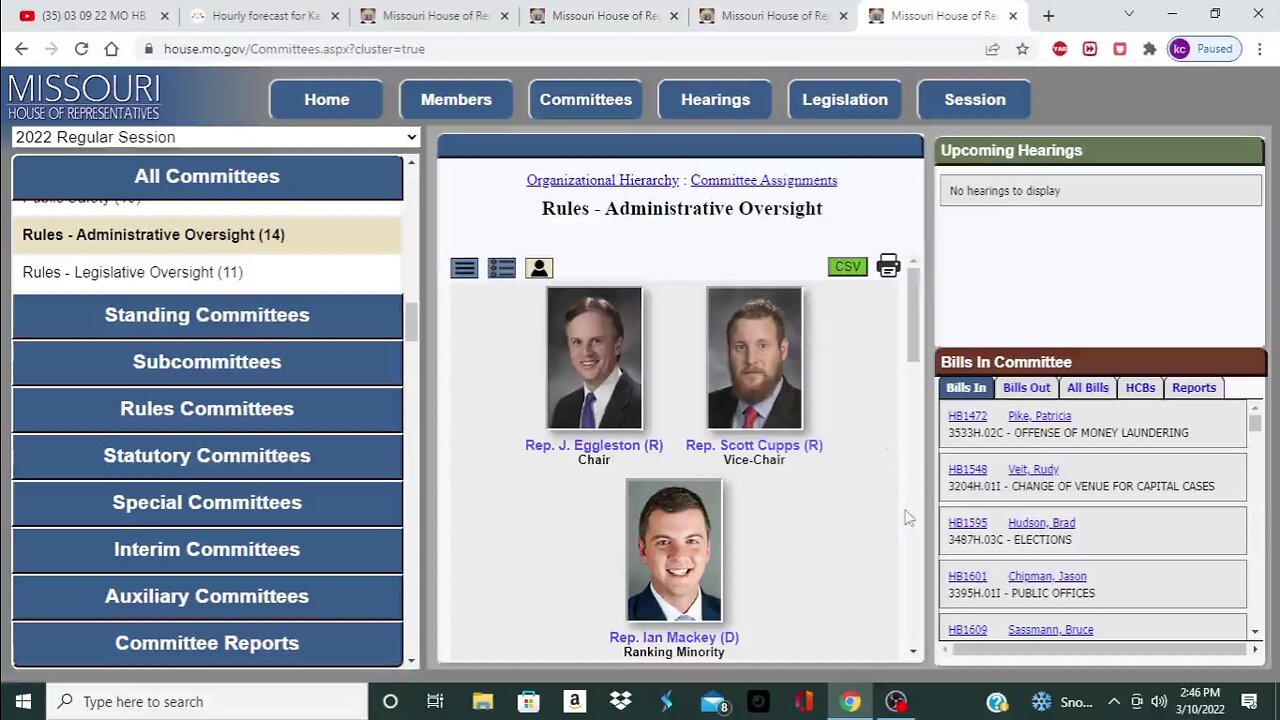This screenshot has height=720, width=1280.
Task: Expand the Standing Committees section
Action: click(207, 315)
